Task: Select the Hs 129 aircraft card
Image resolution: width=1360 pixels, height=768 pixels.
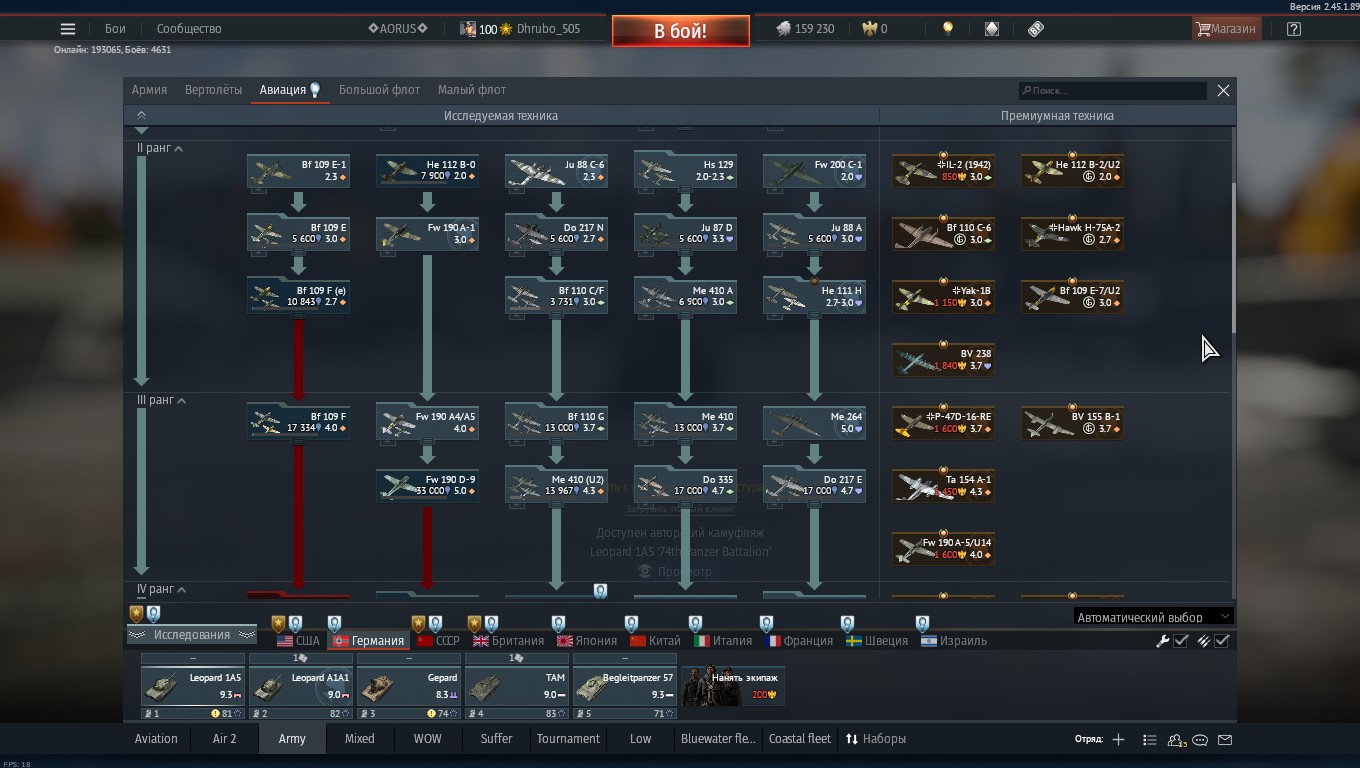Action: click(685, 171)
